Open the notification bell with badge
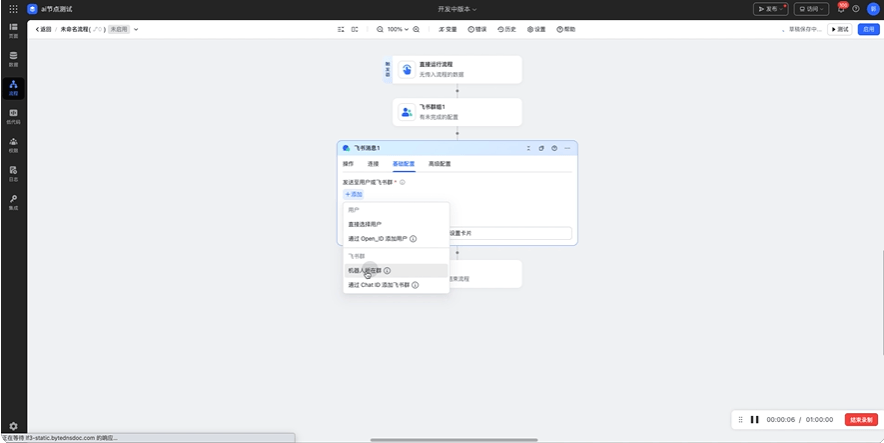The width and height of the screenshot is (884, 443). click(841, 8)
